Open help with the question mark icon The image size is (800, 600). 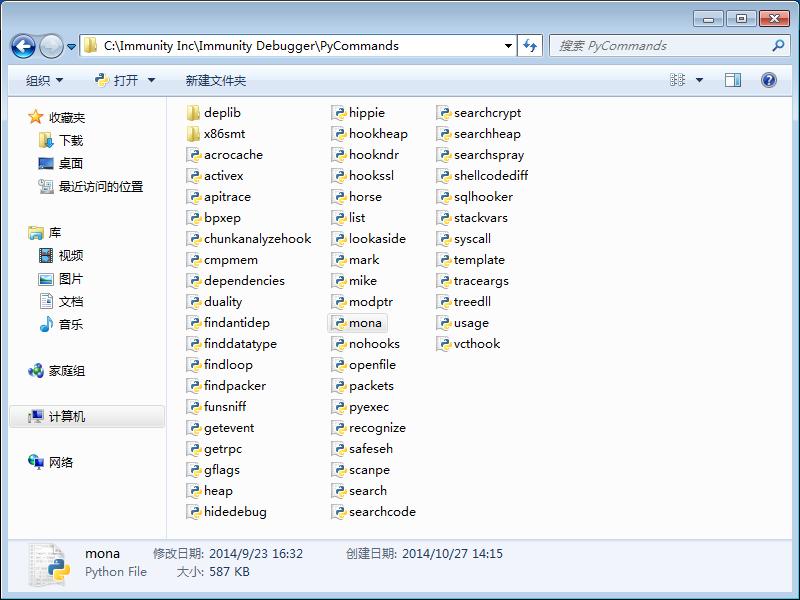(x=768, y=80)
